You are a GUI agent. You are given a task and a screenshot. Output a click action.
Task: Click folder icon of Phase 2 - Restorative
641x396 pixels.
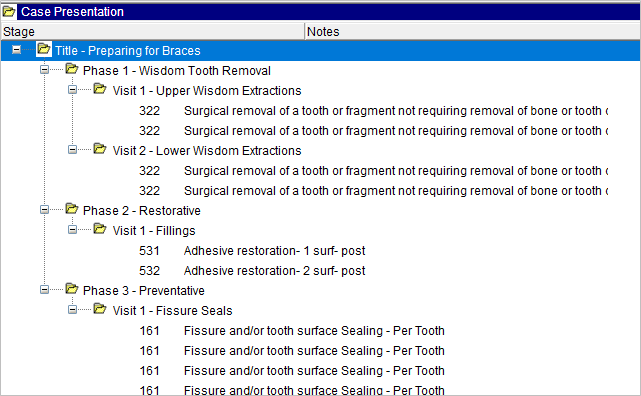(72, 209)
